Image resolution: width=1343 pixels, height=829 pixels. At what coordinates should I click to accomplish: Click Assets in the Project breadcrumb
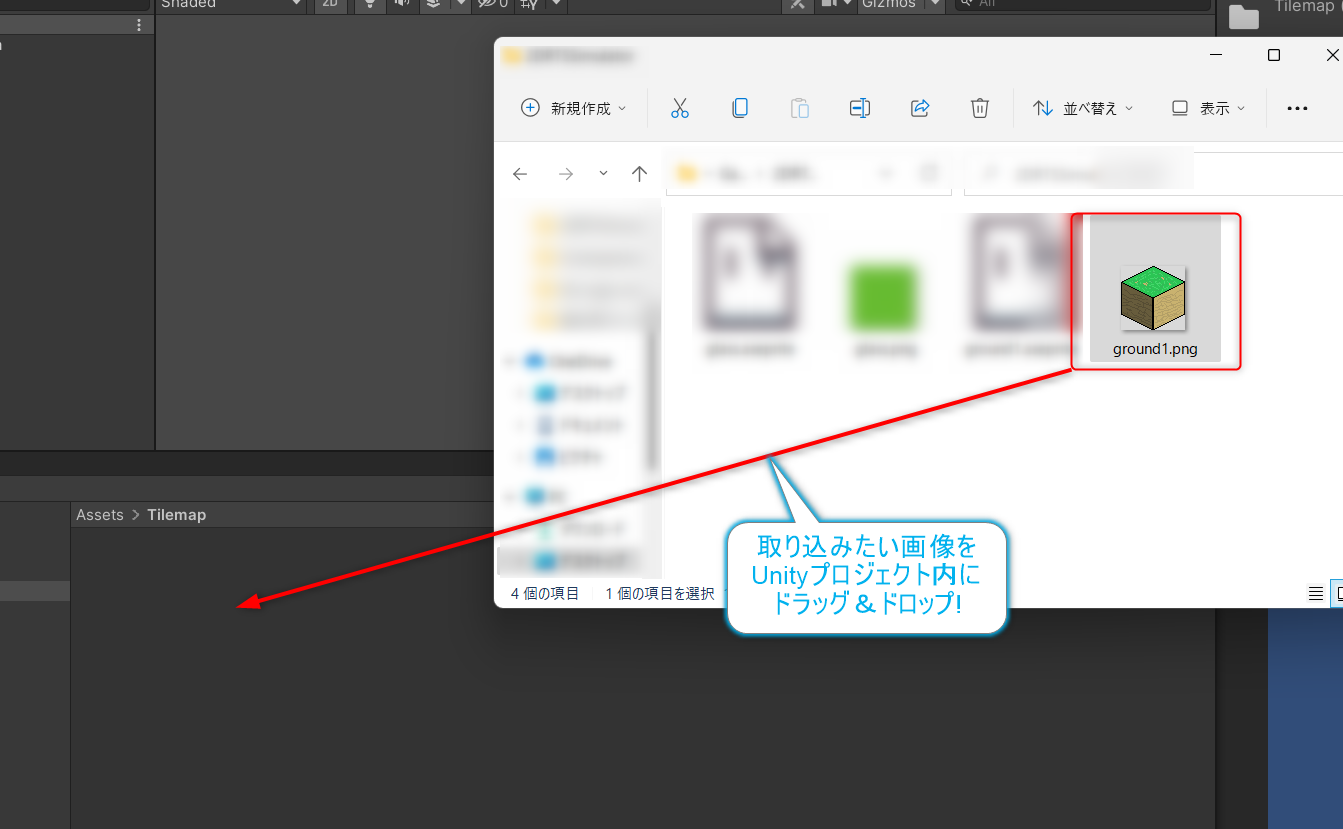[x=99, y=514]
